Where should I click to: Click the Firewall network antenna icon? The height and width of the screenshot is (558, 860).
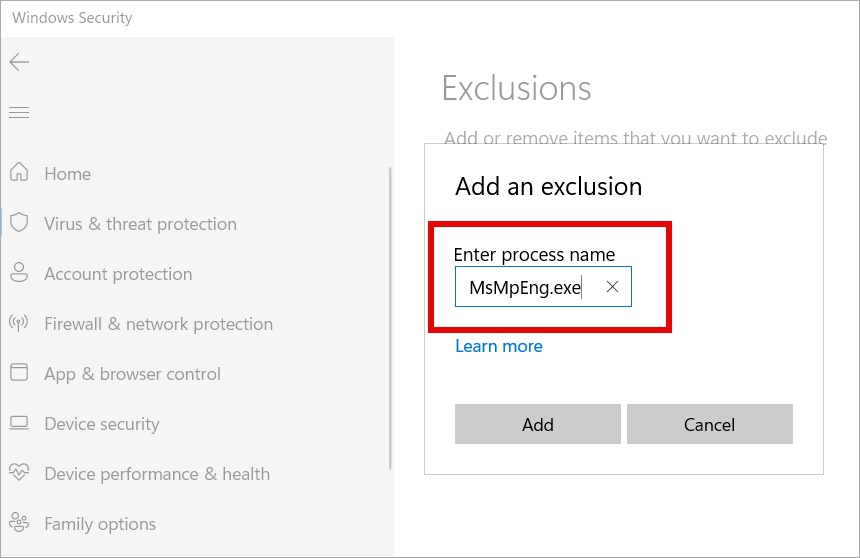[19, 323]
